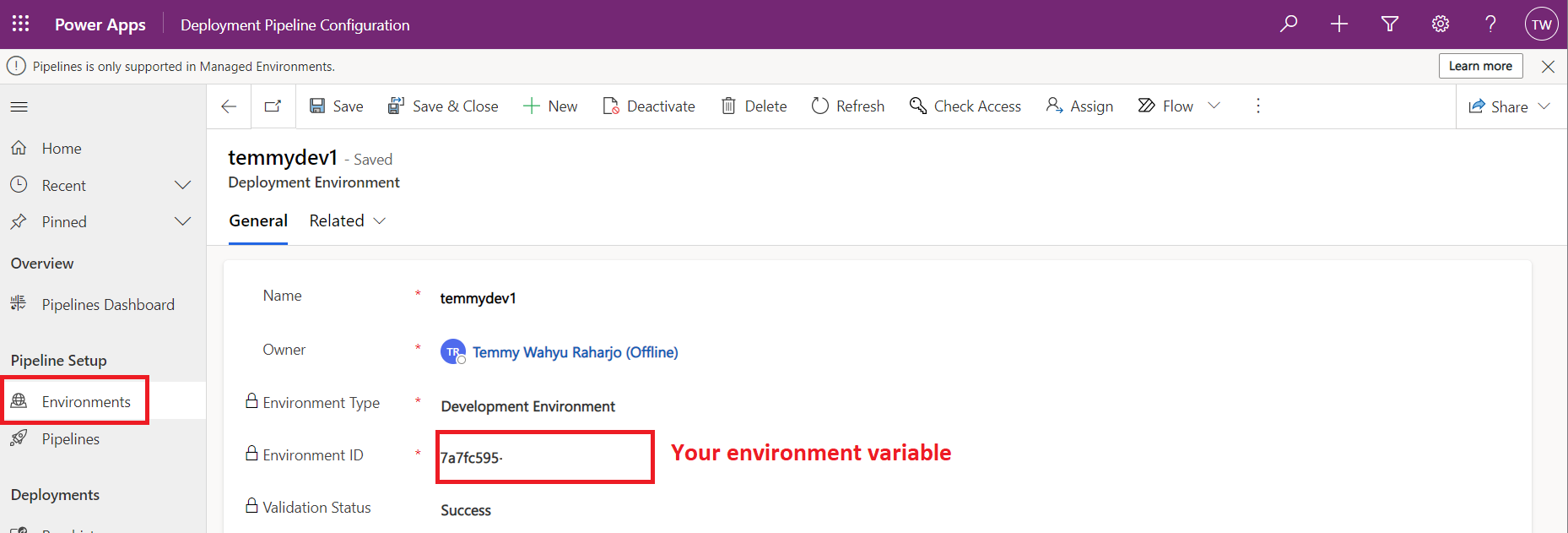Open the TW user account avatar
Screen dimensions: 1568x533
point(1541,24)
